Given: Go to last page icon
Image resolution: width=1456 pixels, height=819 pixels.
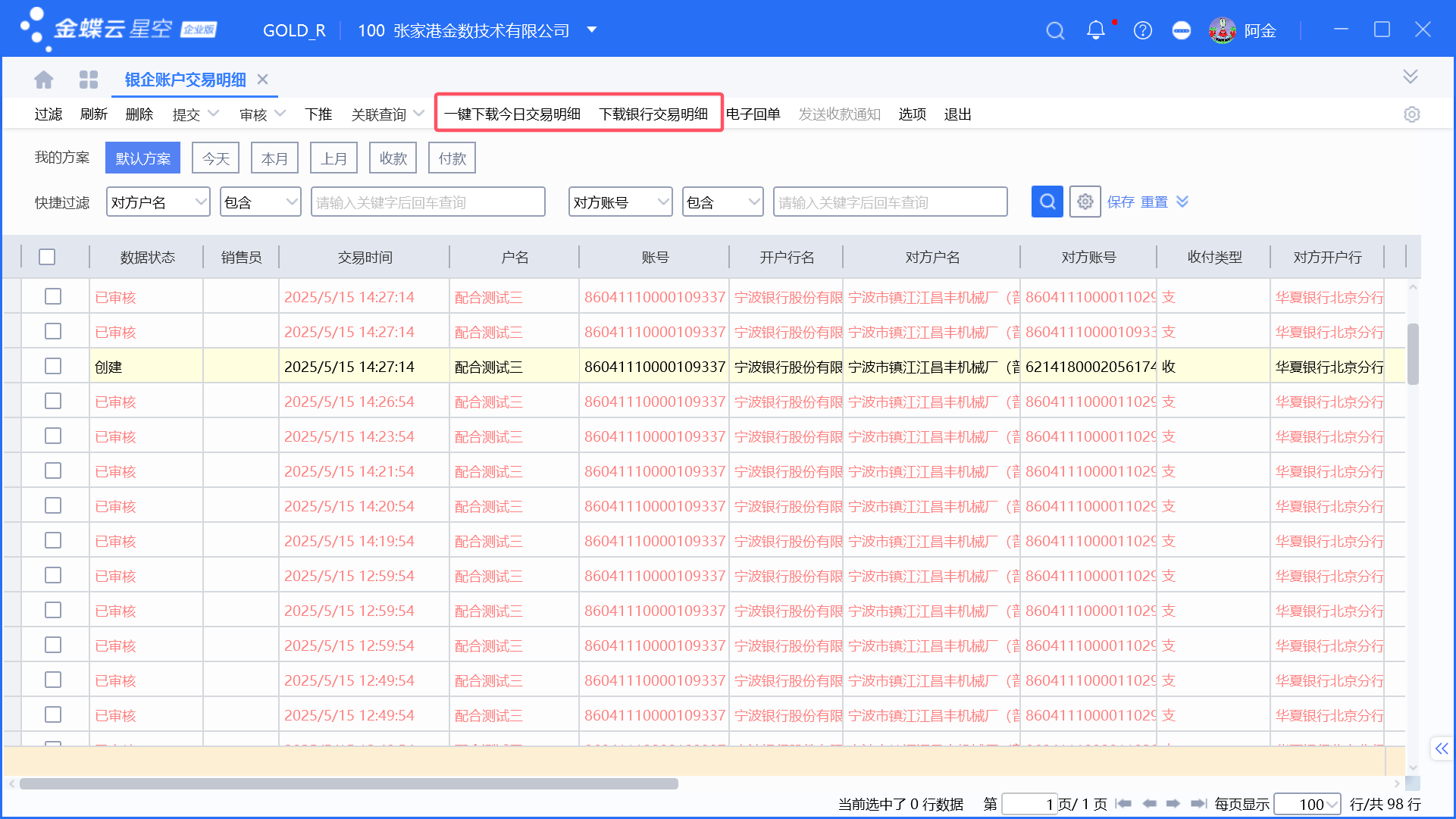Looking at the screenshot, I should click(x=1198, y=804).
